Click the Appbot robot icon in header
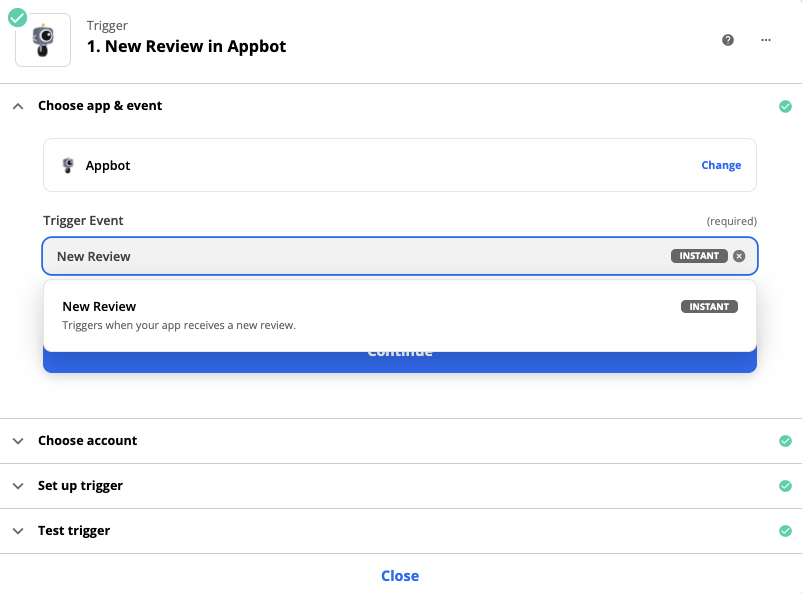802x594 pixels. click(43, 40)
